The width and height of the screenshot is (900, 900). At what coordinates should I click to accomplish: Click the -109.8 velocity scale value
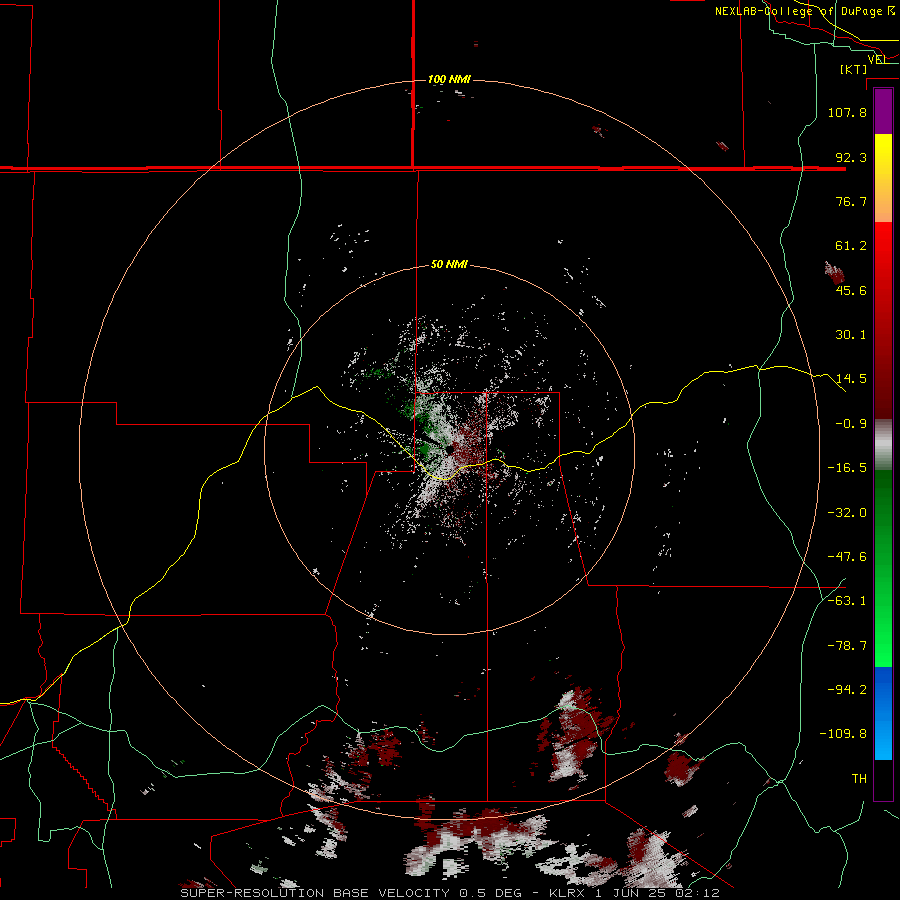[843, 734]
